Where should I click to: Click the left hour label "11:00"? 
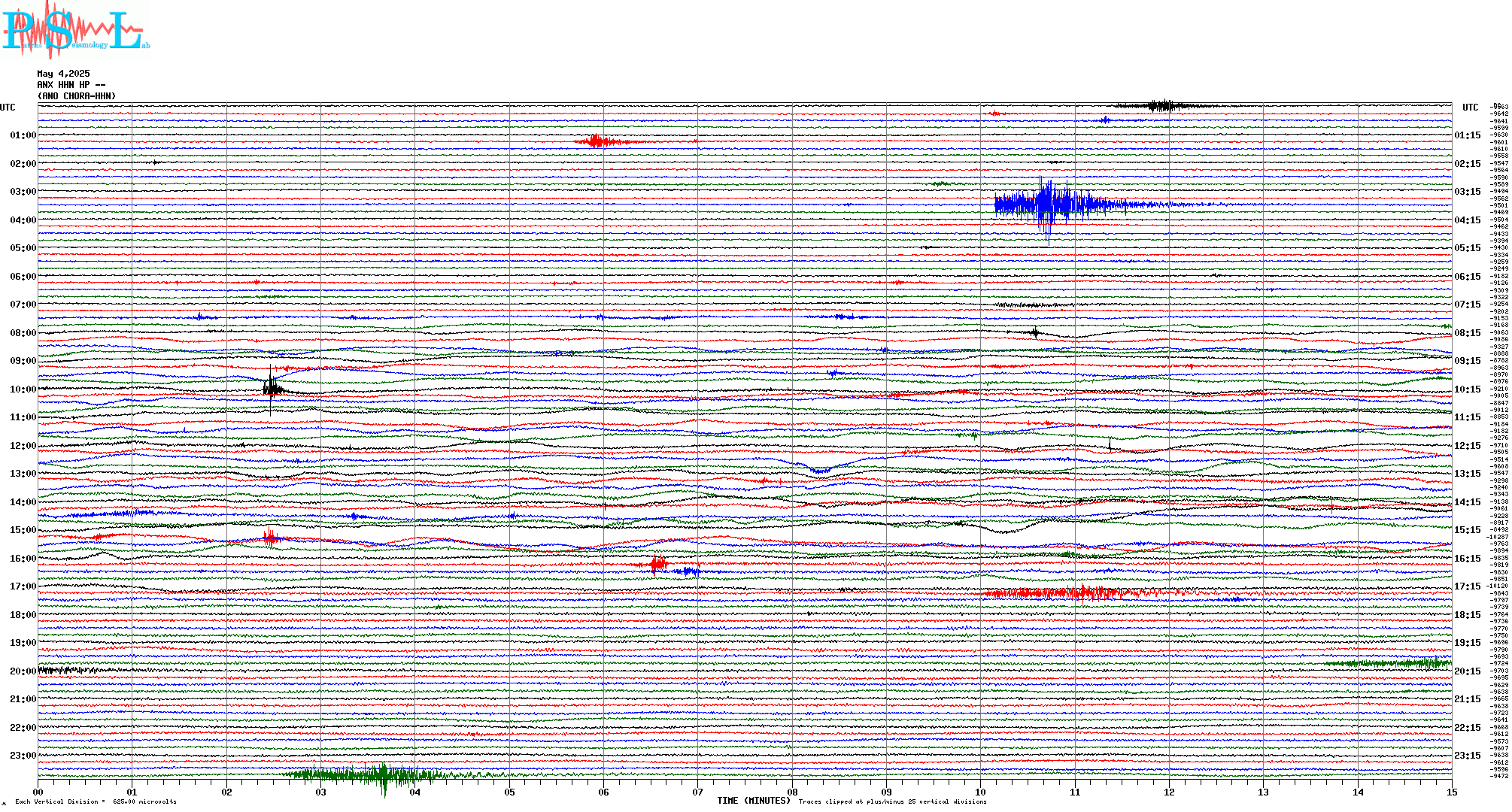23,417
